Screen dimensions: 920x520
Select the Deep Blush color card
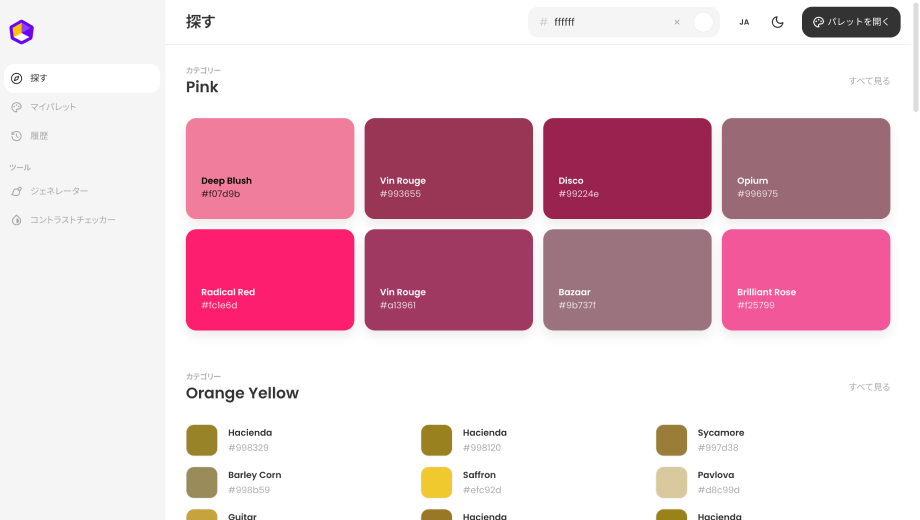point(270,168)
